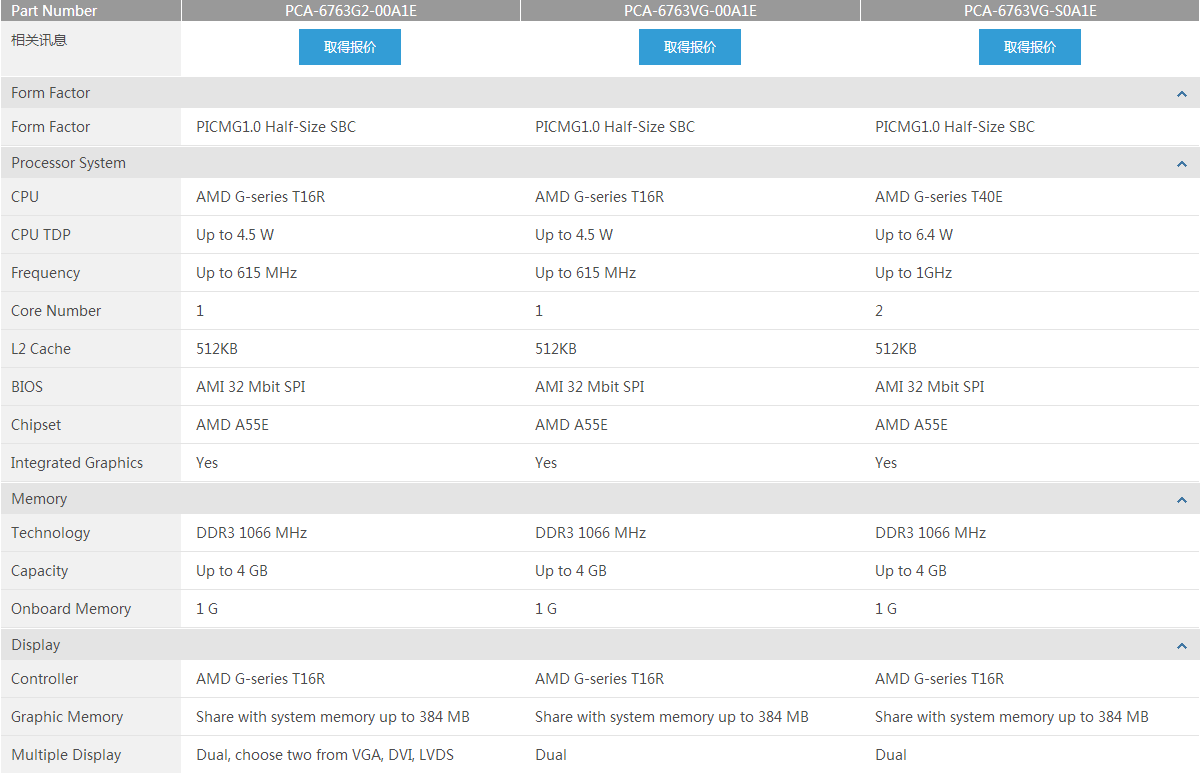Click the Part Number header label

coord(54,11)
